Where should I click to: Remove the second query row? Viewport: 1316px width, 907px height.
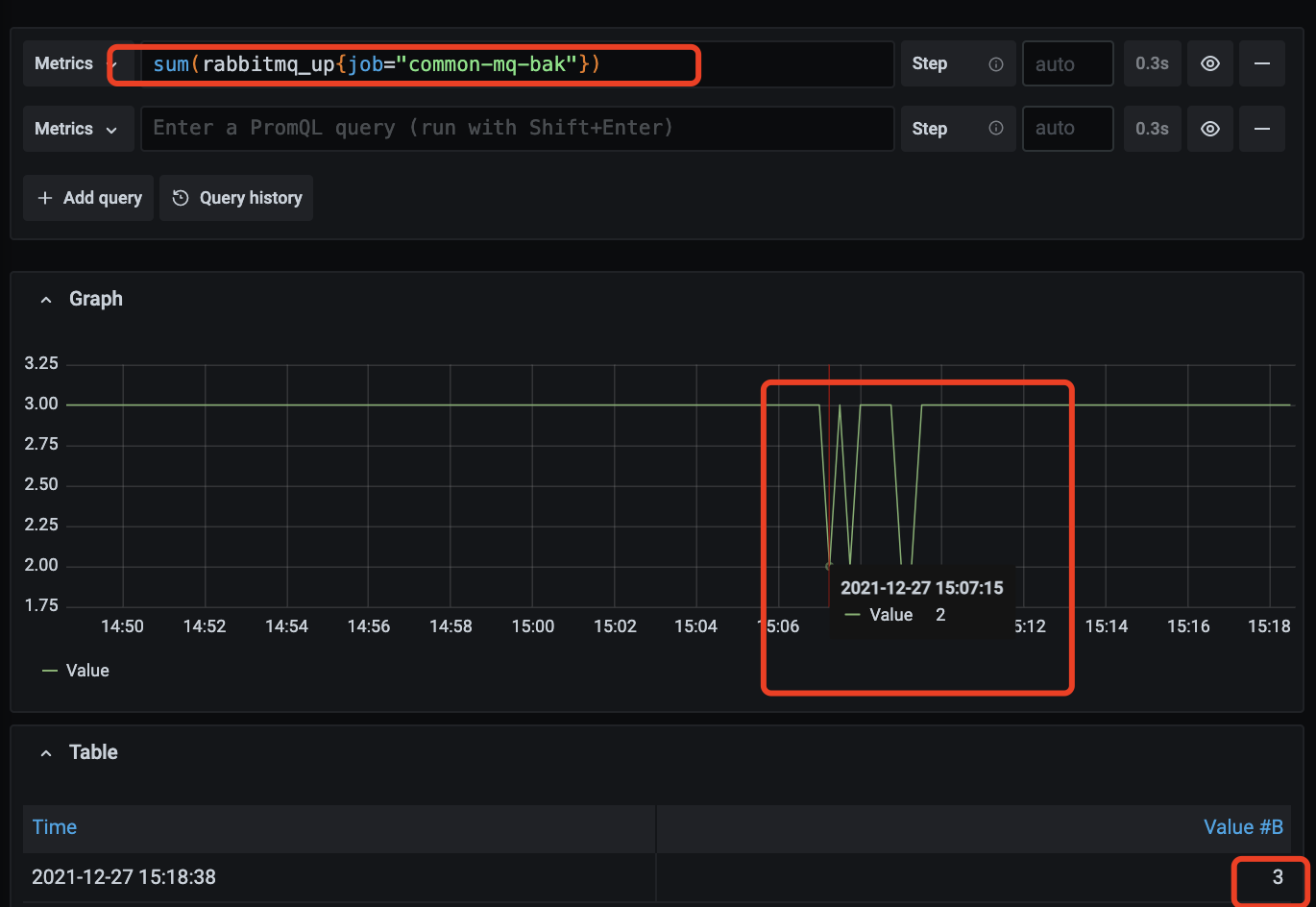click(x=1262, y=129)
